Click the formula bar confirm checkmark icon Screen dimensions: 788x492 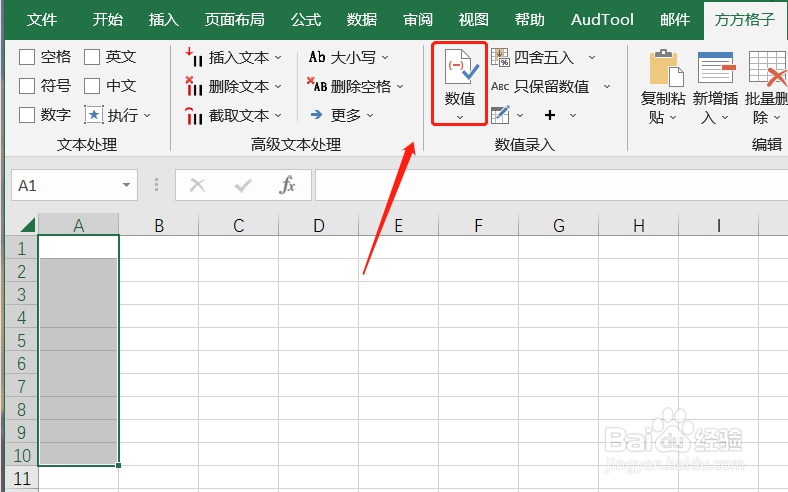pos(243,186)
